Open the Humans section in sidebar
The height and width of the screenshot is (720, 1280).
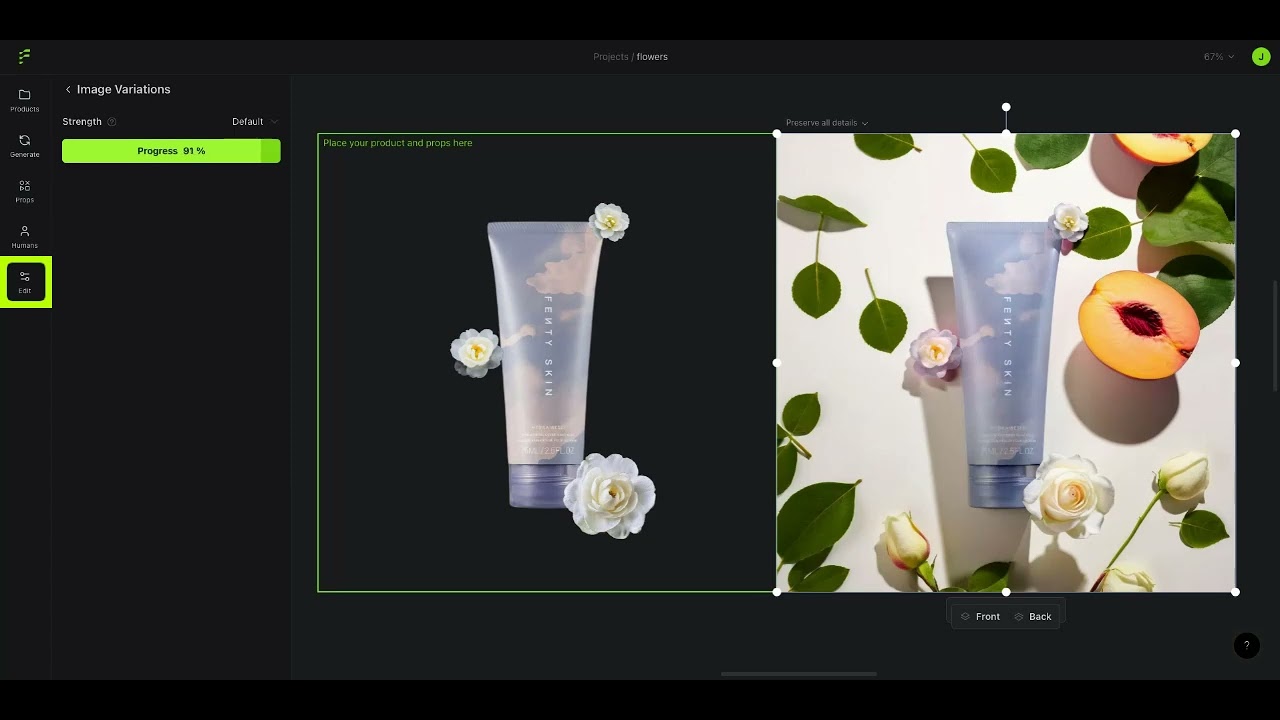click(x=25, y=237)
